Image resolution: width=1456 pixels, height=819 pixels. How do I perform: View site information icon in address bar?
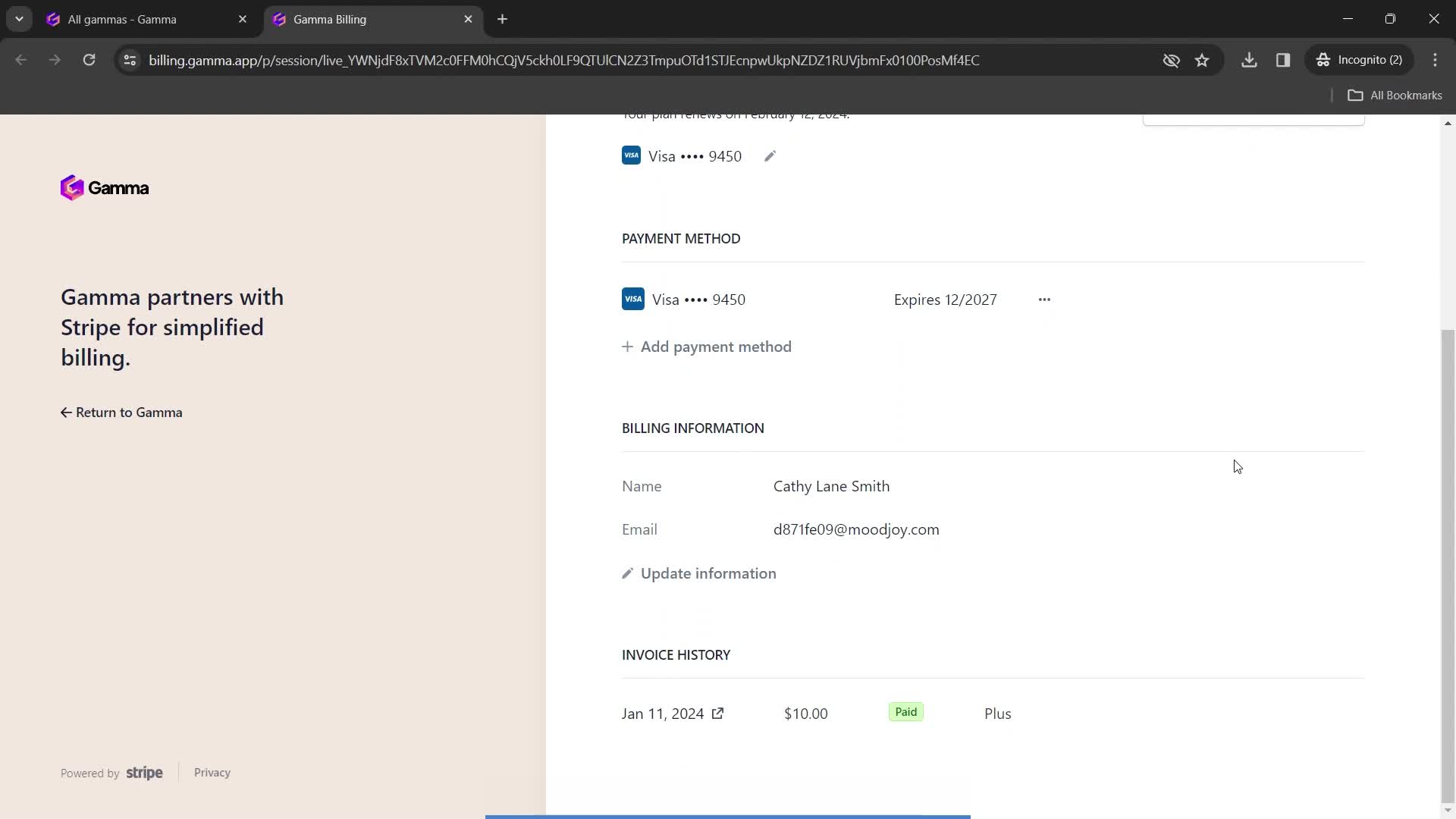click(x=130, y=60)
